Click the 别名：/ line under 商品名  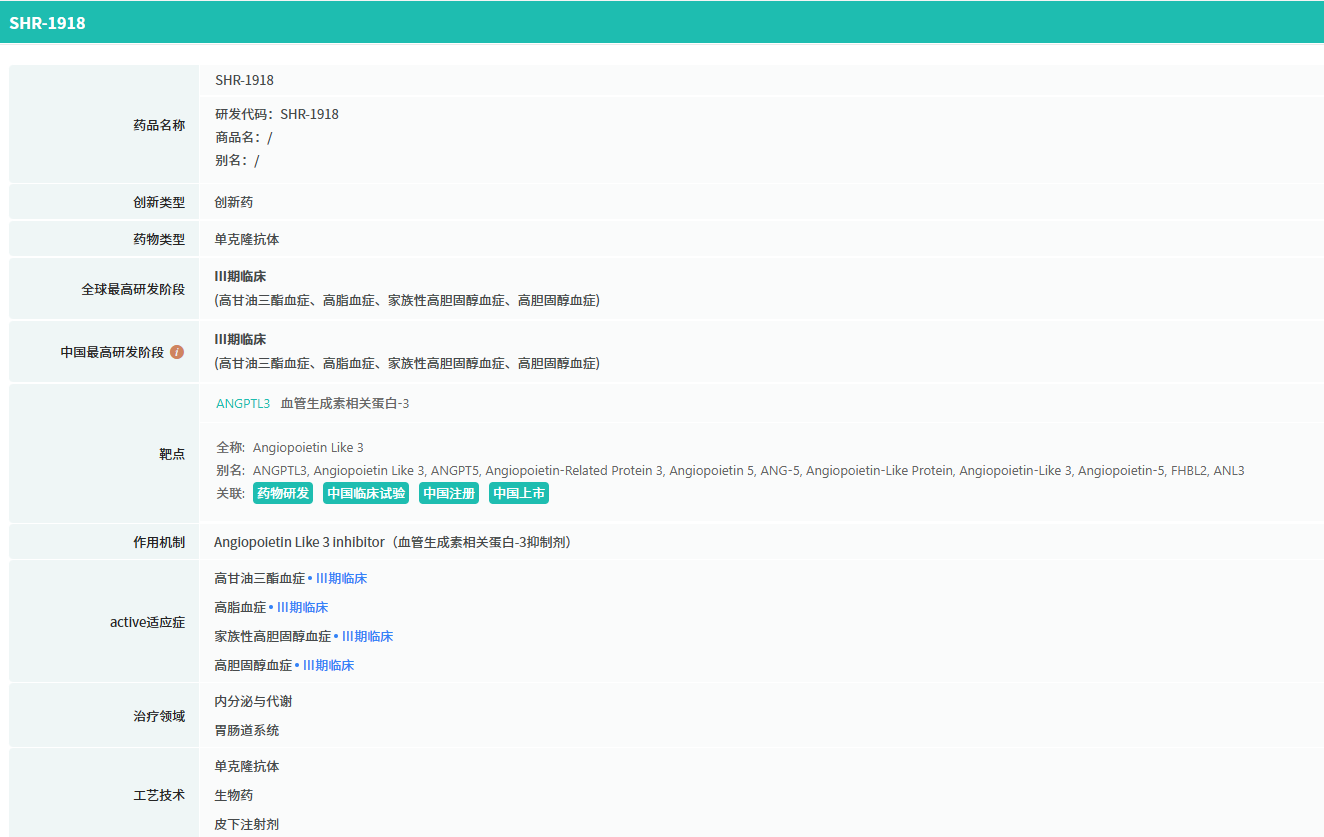(x=237, y=160)
